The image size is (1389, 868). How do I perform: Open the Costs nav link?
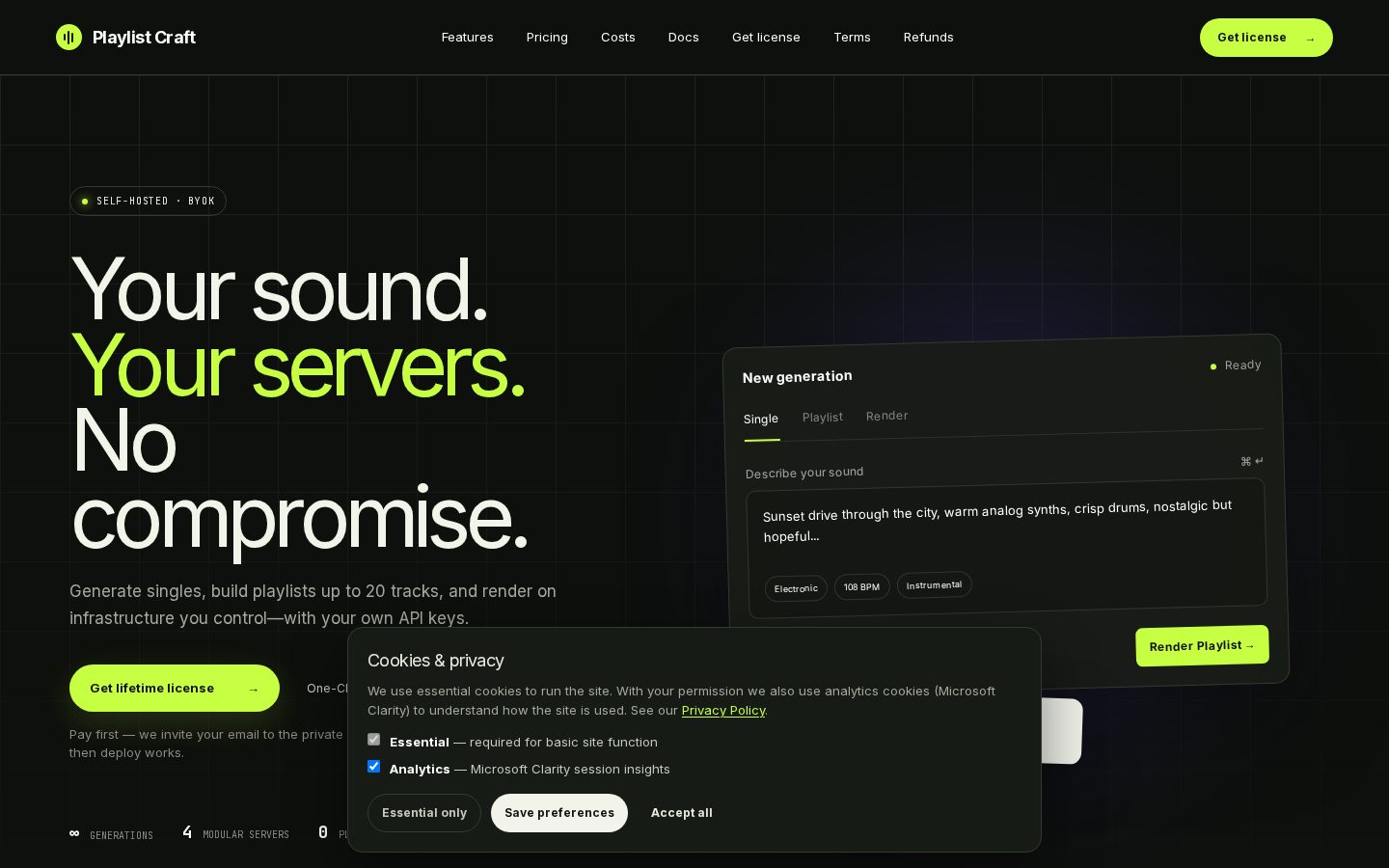point(618,38)
